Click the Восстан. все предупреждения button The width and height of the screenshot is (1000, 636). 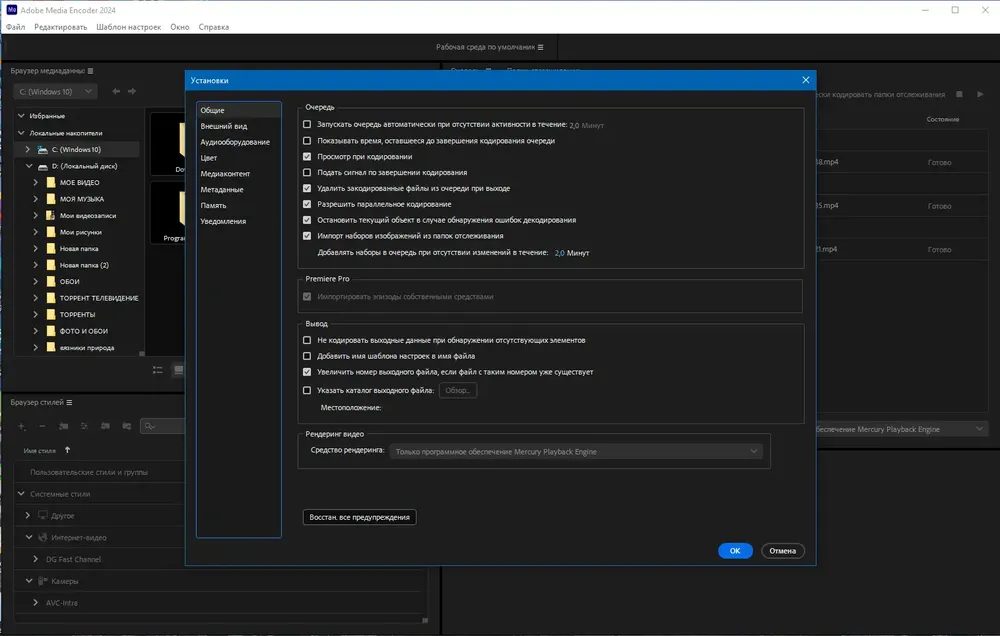pyautogui.click(x=360, y=517)
